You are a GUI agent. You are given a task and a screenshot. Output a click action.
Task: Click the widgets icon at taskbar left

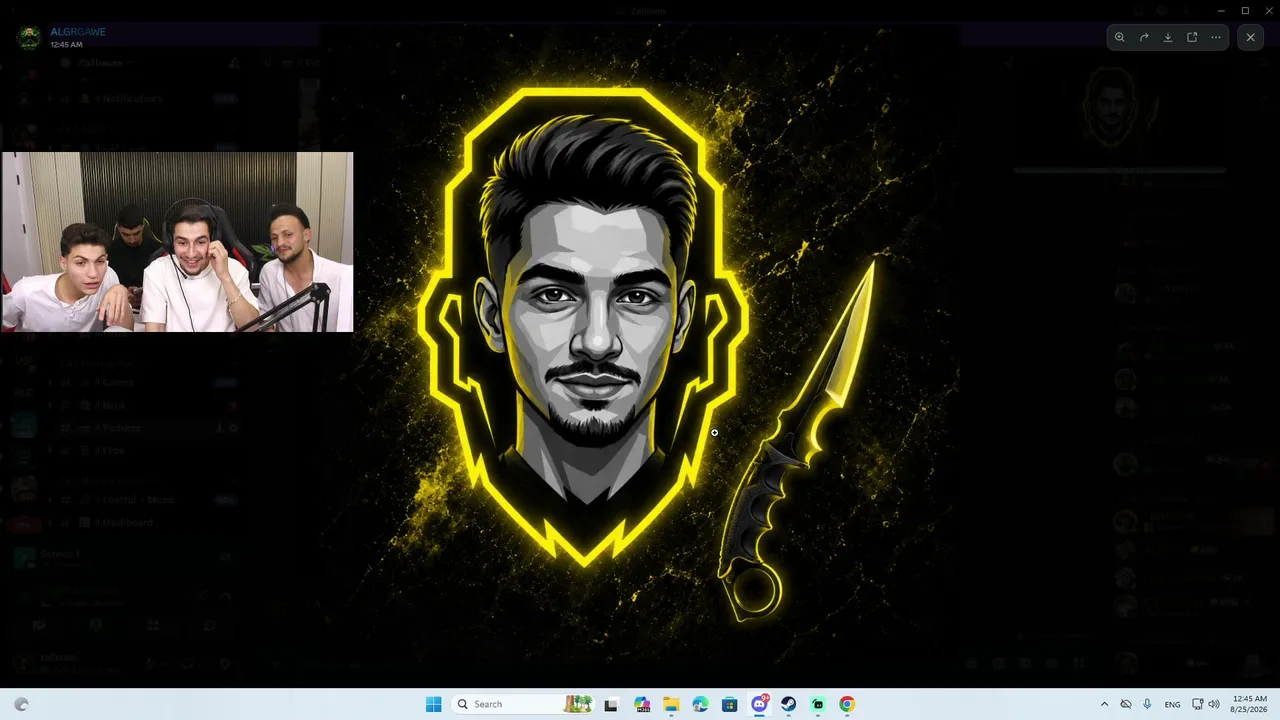21,704
